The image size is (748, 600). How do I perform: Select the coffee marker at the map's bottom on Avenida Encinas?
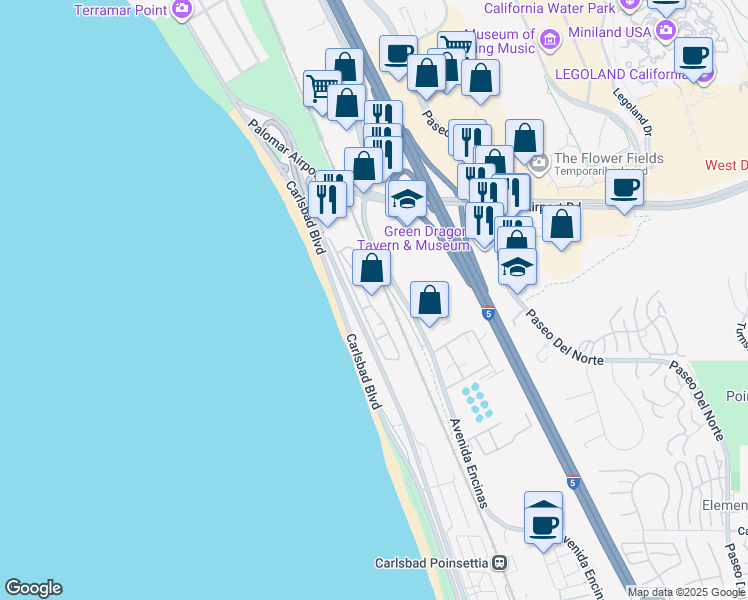click(543, 528)
